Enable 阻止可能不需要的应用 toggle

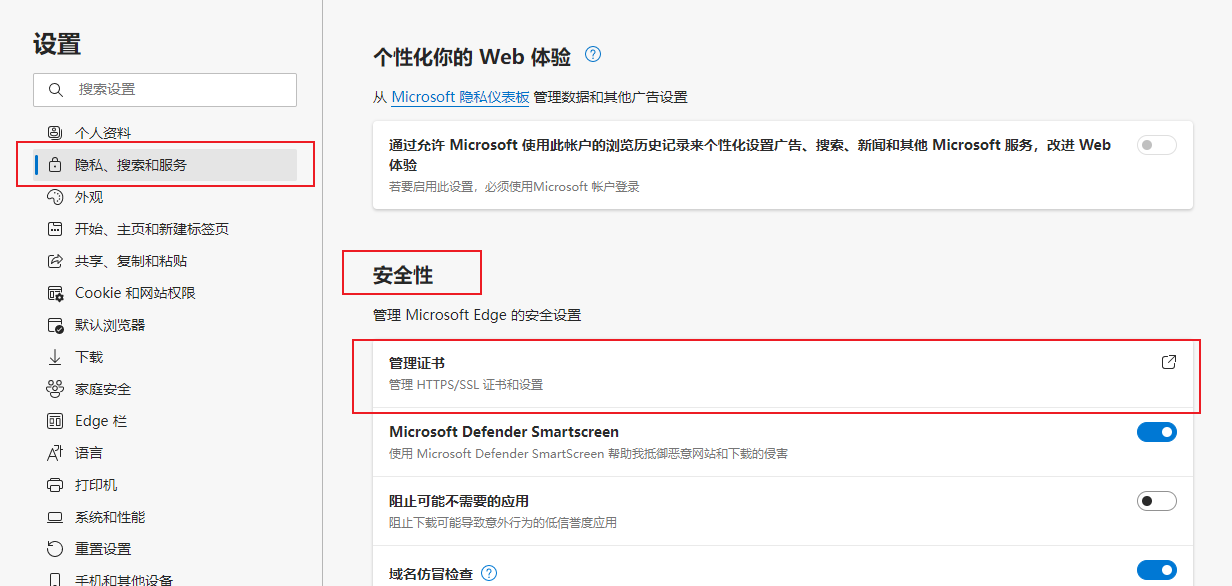pos(1156,501)
